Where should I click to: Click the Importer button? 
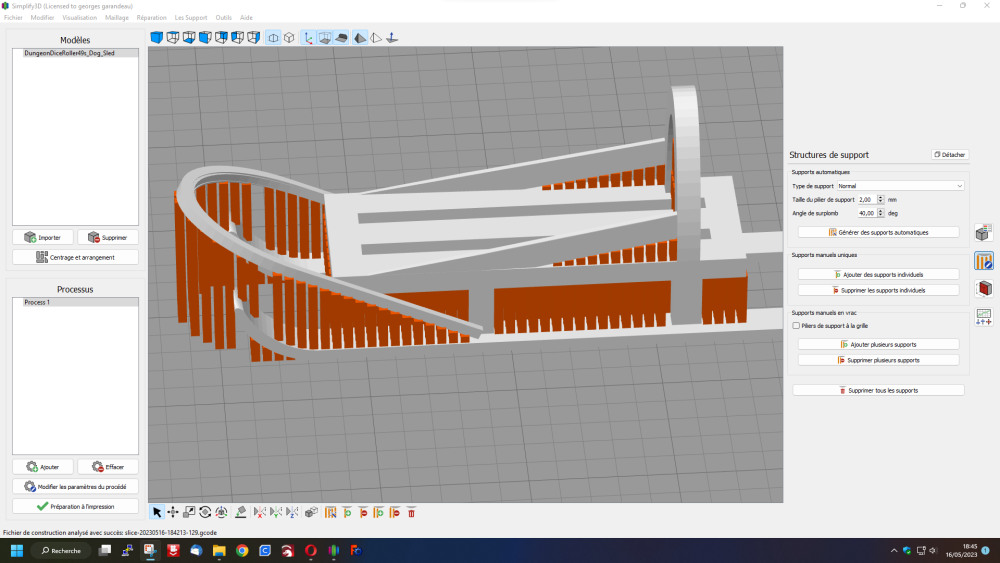(x=43, y=237)
